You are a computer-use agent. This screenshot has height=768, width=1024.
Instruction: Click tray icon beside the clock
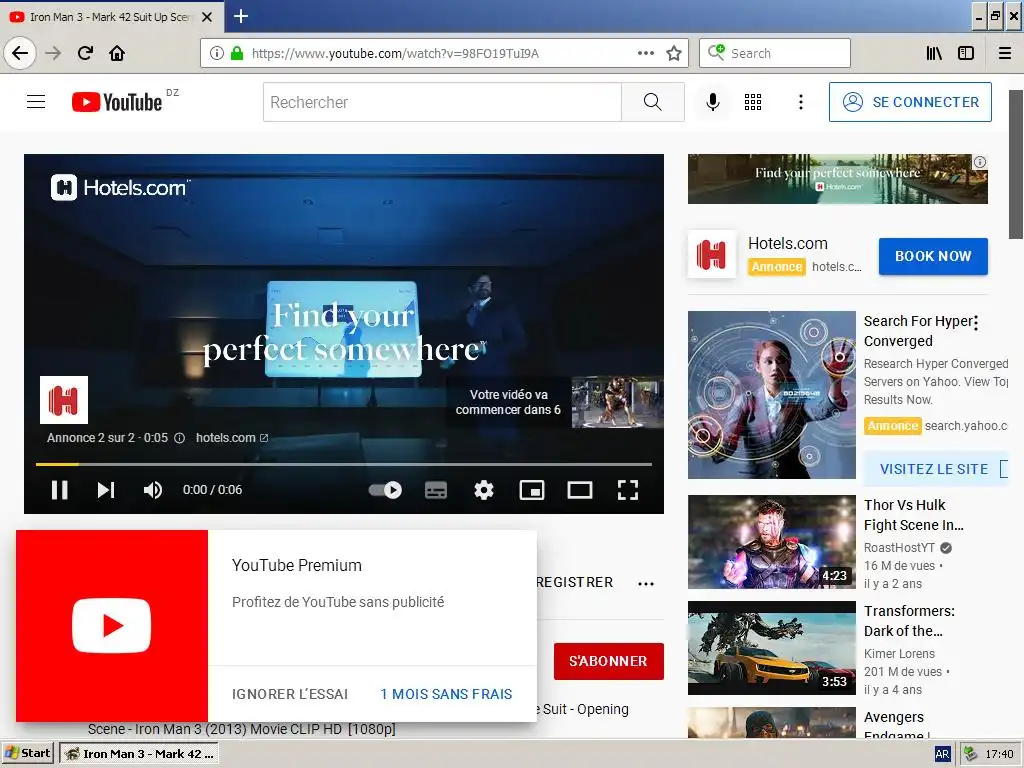pos(970,754)
